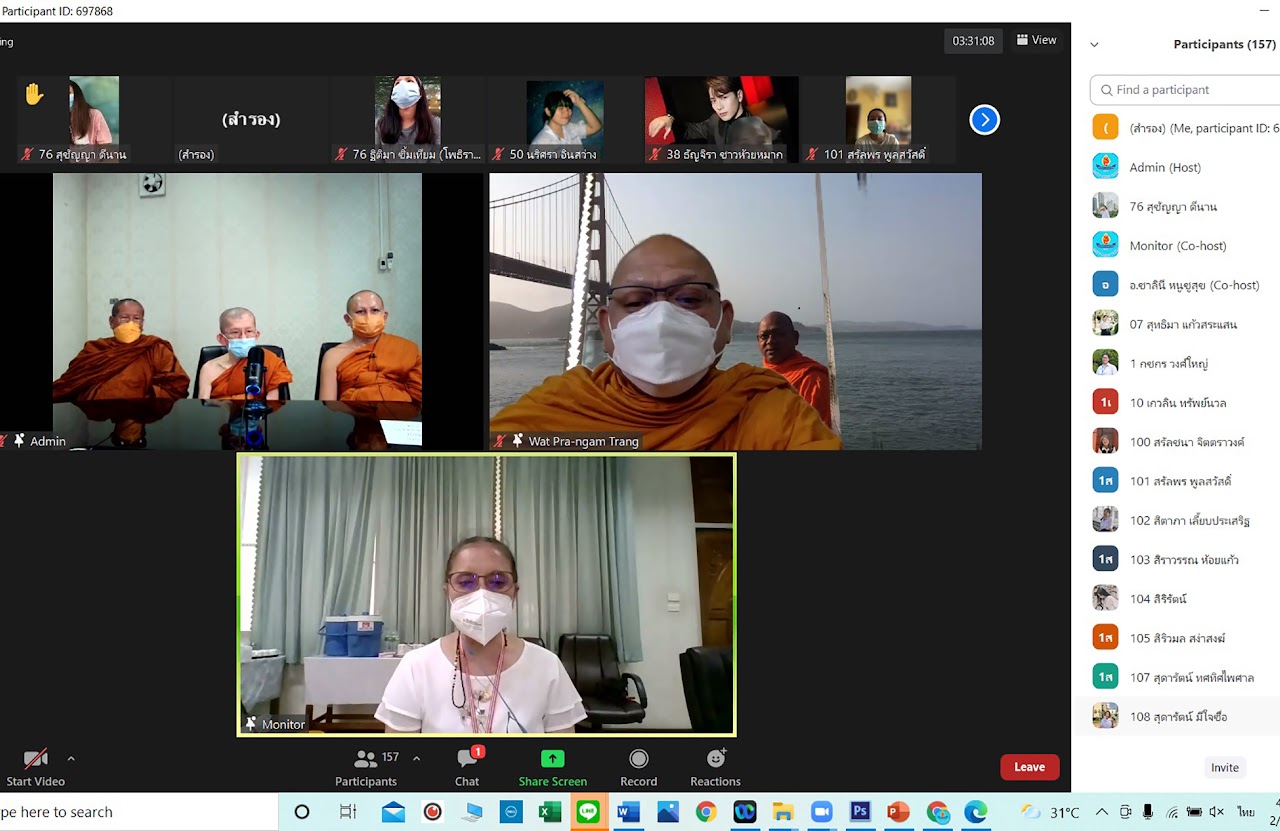The image size is (1280, 831).
Task: Select 105 สิริวมล สง่าสงฆ์ participant row
Action: [x=1180, y=637]
